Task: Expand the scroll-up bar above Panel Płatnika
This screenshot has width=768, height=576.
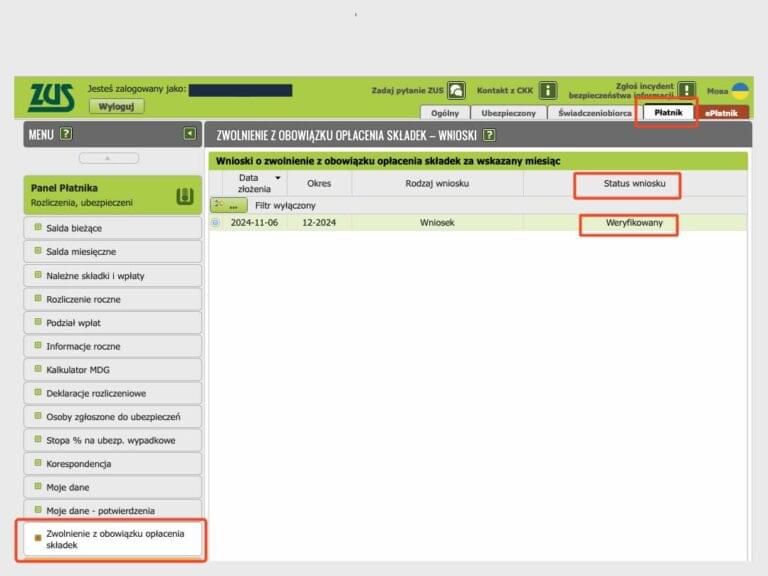Action: (108, 158)
